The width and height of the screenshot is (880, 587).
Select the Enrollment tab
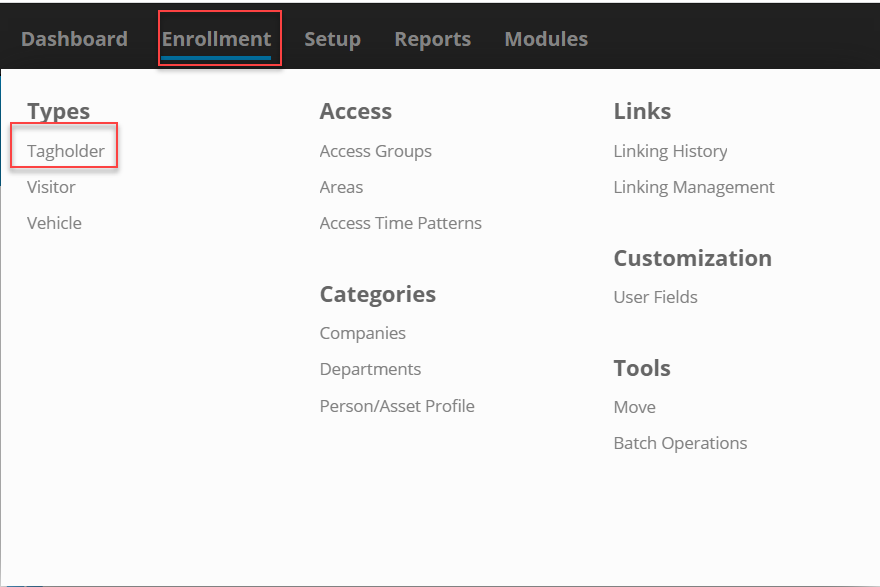pyautogui.click(x=217, y=39)
